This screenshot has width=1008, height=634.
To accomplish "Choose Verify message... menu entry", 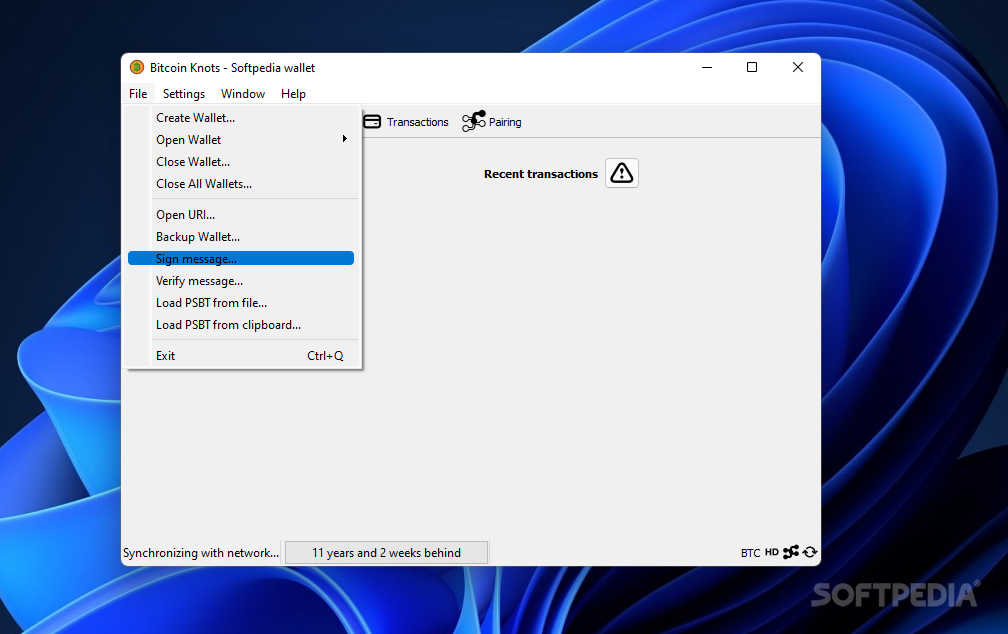I will pyautogui.click(x=241, y=281).
